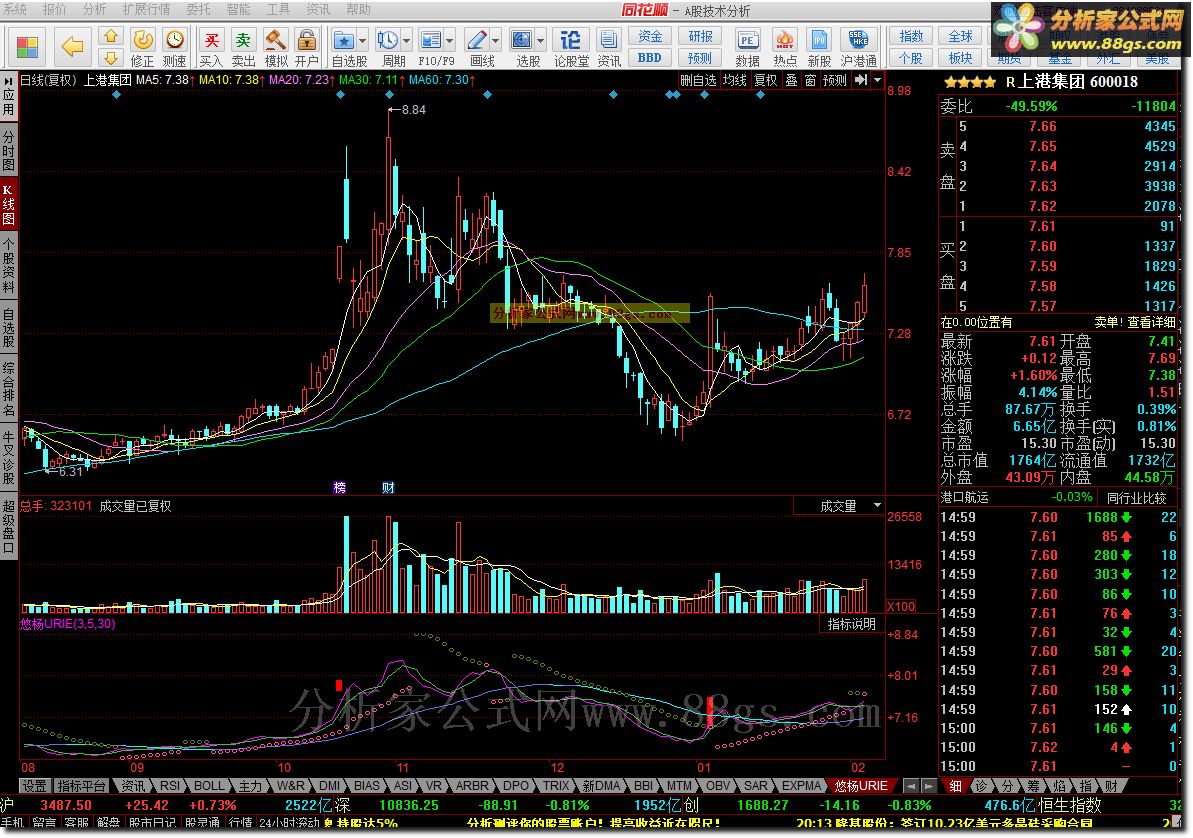Click 同行业比较 industry comparison link

click(1136, 498)
